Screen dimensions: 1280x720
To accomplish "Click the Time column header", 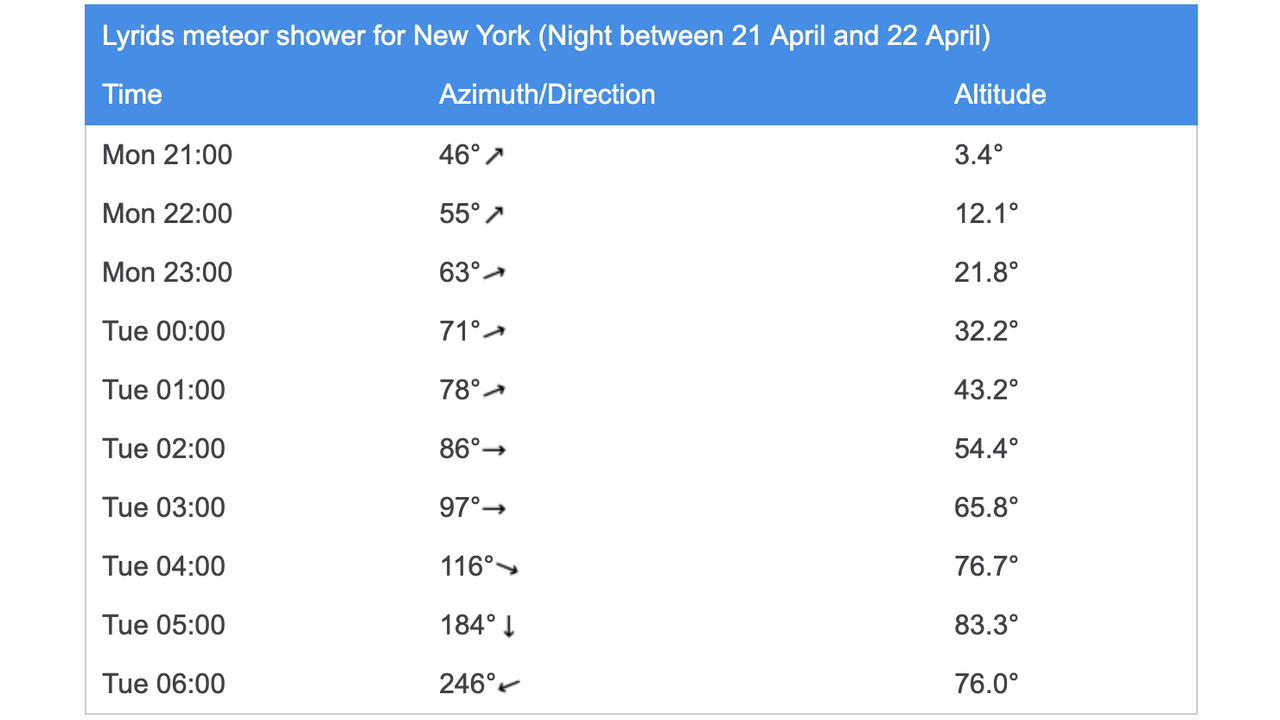I will coord(132,95).
